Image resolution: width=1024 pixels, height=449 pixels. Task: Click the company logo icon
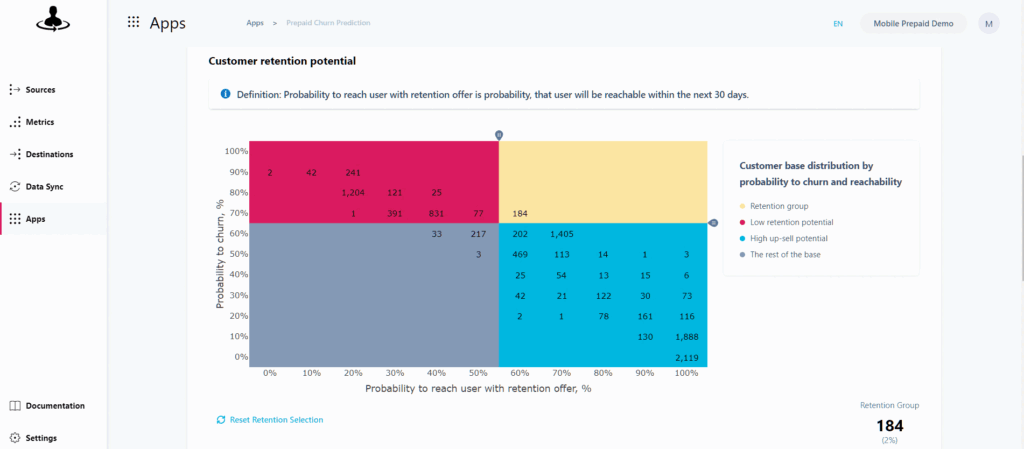click(52, 22)
